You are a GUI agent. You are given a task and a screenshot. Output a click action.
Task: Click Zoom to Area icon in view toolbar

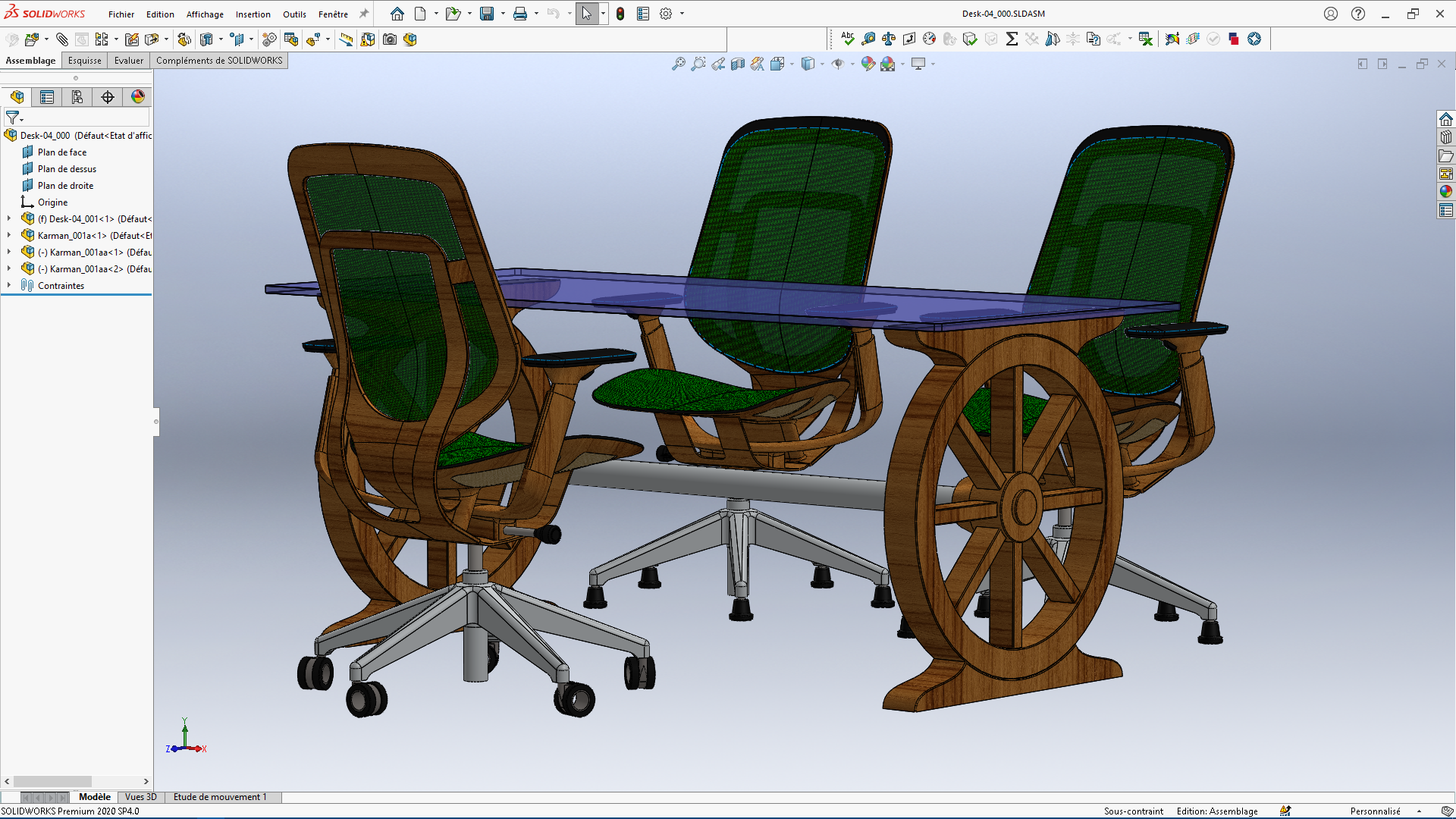pos(698,64)
